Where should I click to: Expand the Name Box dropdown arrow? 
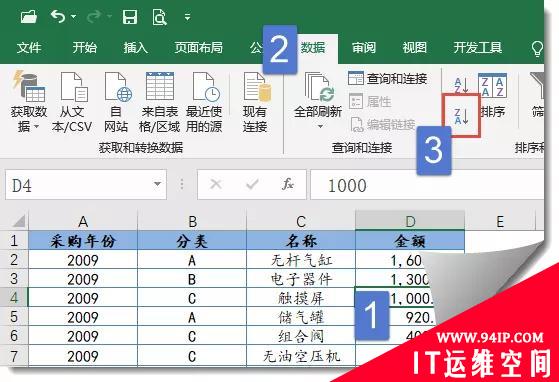click(x=157, y=184)
